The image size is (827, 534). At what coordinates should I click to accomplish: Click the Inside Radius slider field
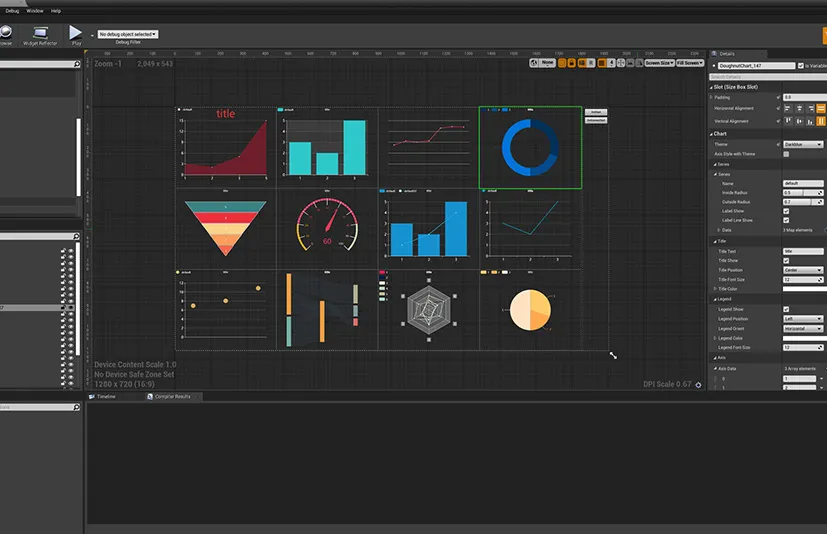click(803, 193)
